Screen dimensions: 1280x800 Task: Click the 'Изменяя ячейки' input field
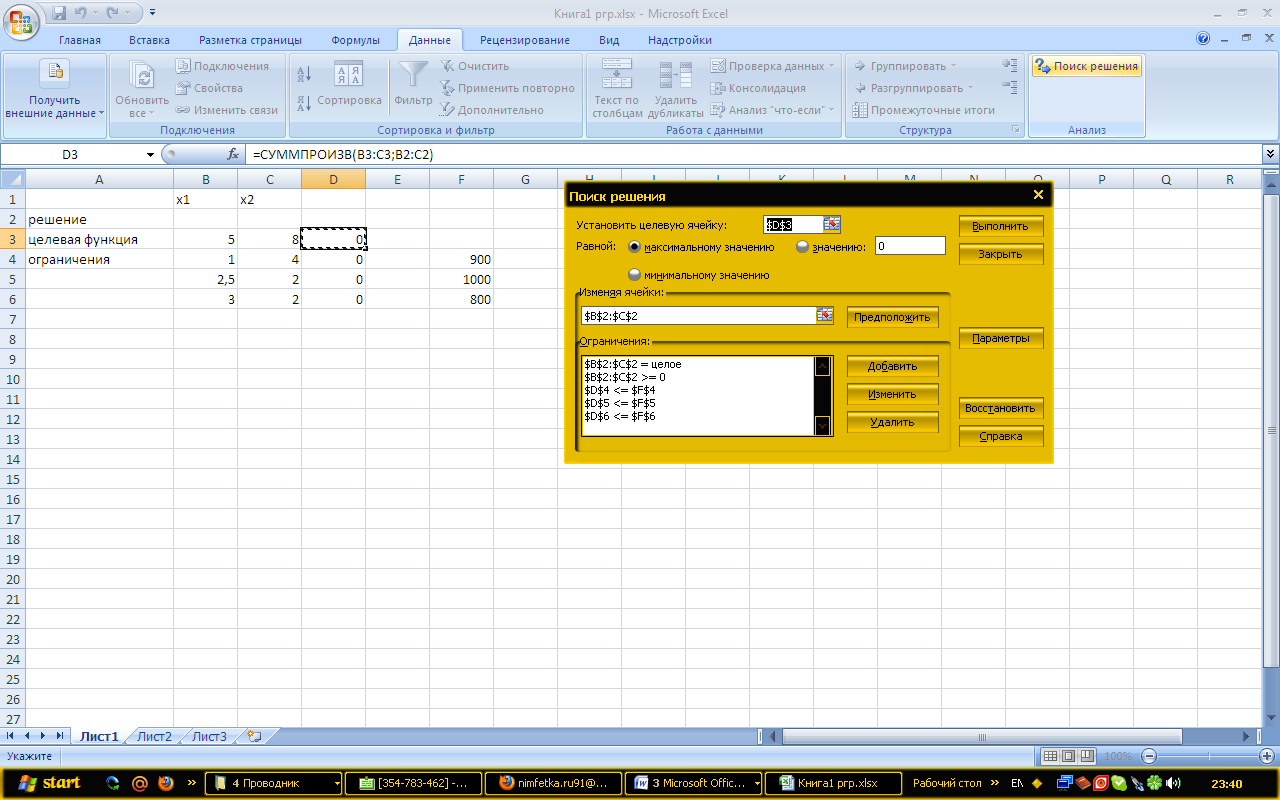pyautogui.click(x=698, y=316)
